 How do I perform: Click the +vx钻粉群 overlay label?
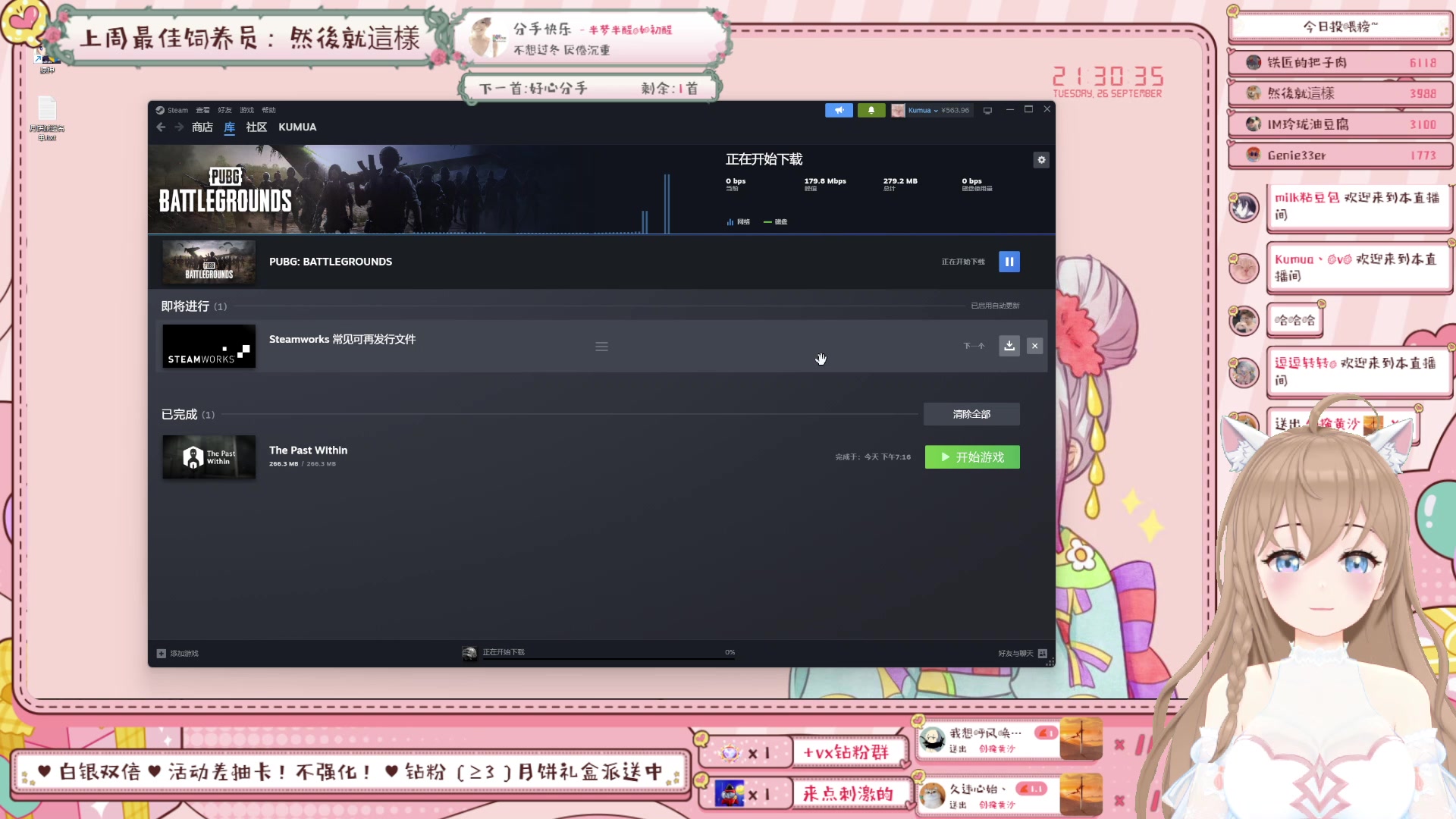click(x=846, y=752)
